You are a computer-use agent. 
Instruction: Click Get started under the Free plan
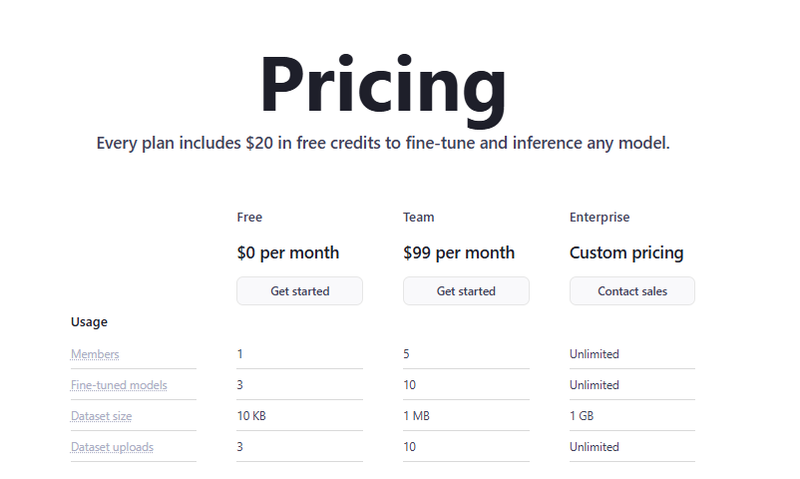299,291
